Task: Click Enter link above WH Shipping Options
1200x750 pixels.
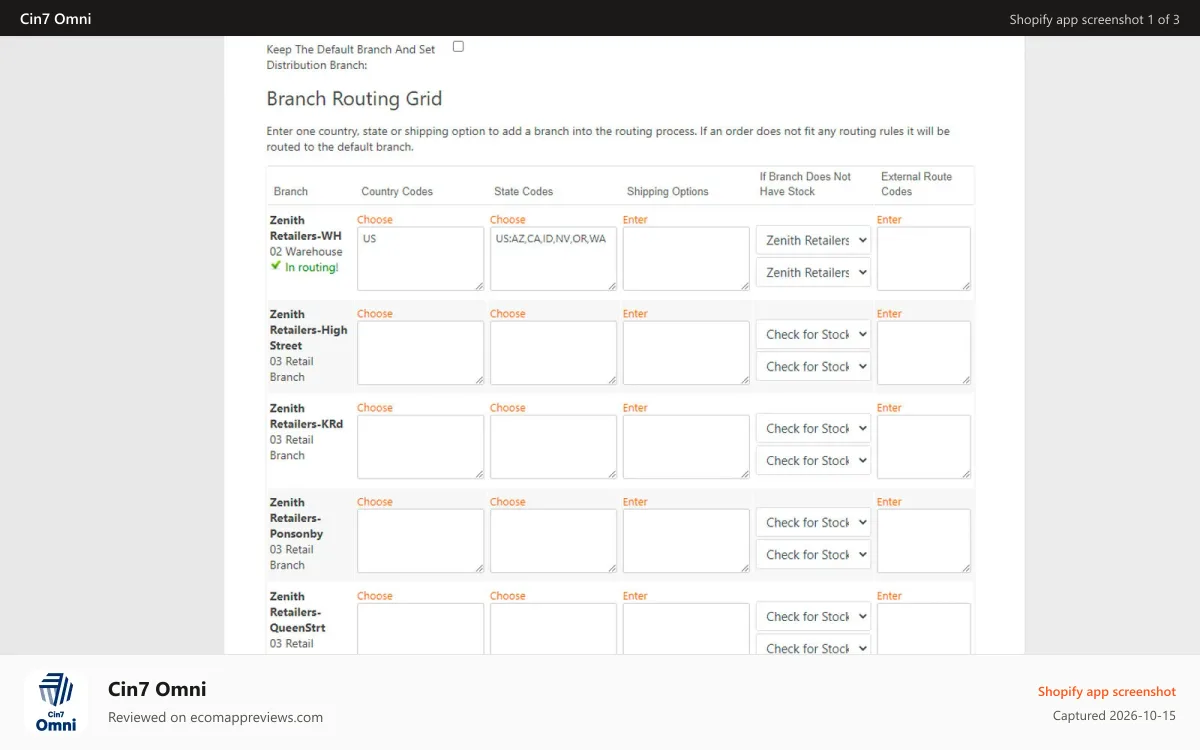Action: 635,220
